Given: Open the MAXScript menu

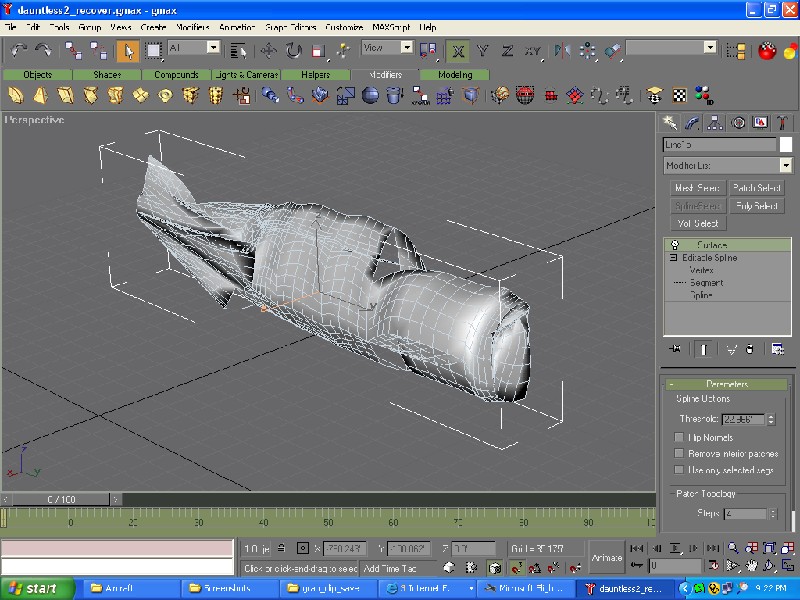Looking at the screenshot, I should 393,27.
